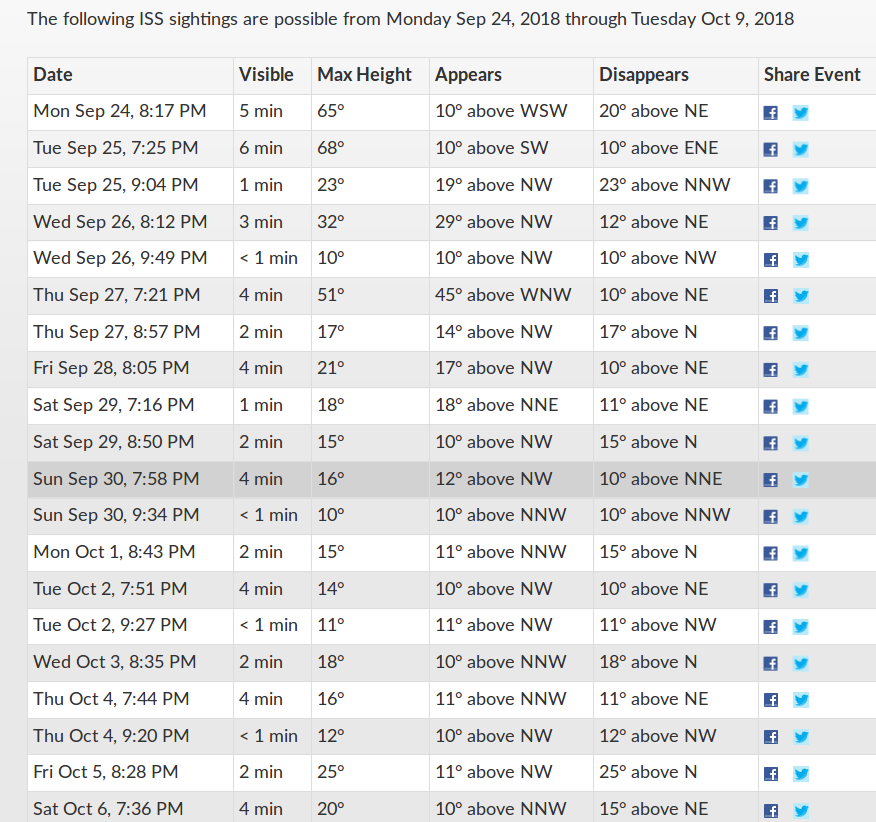This screenshot has width=876, height=822.
Task: Tweet the Tue Sep 25, 9:04 PM sighting
Action: [801, 187]
